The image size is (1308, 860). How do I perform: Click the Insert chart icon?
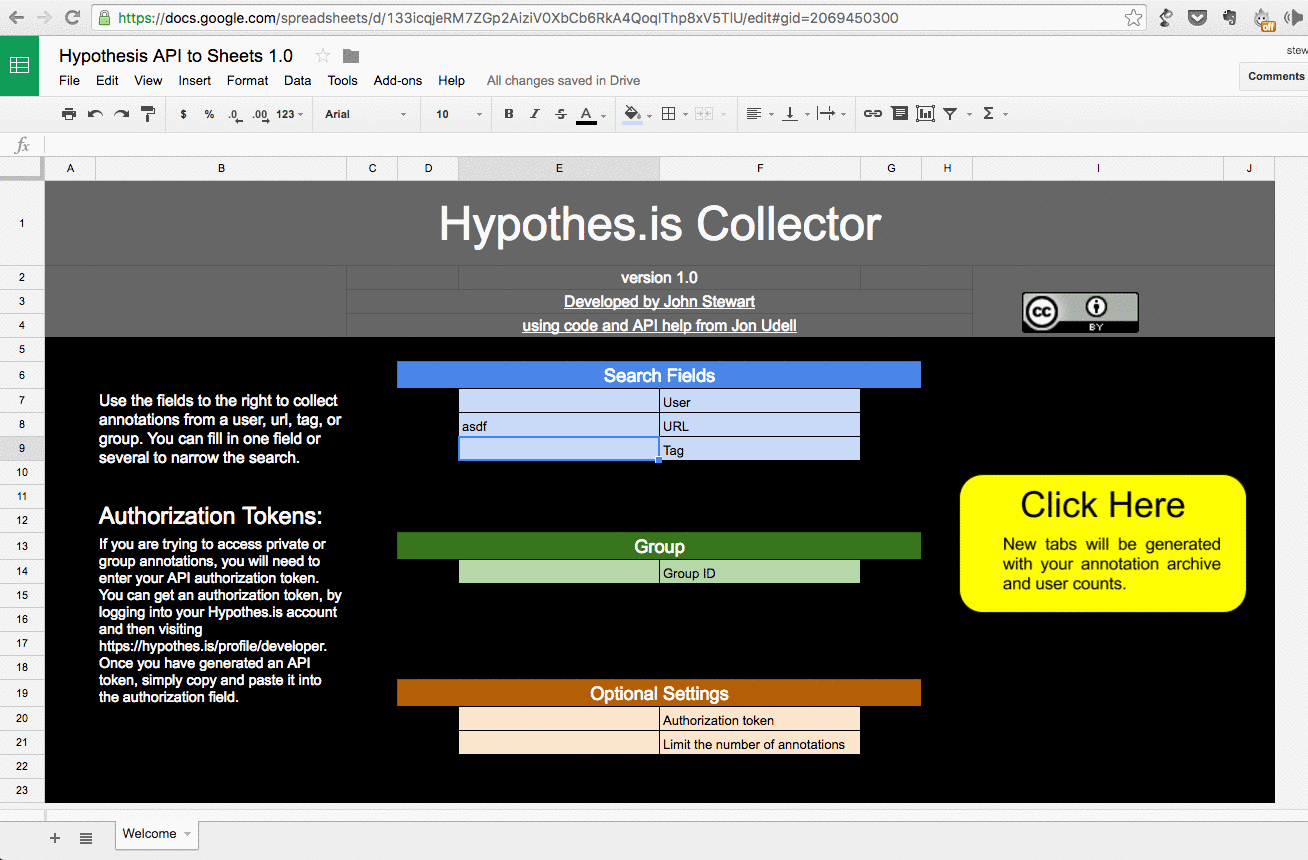(926, 114)
